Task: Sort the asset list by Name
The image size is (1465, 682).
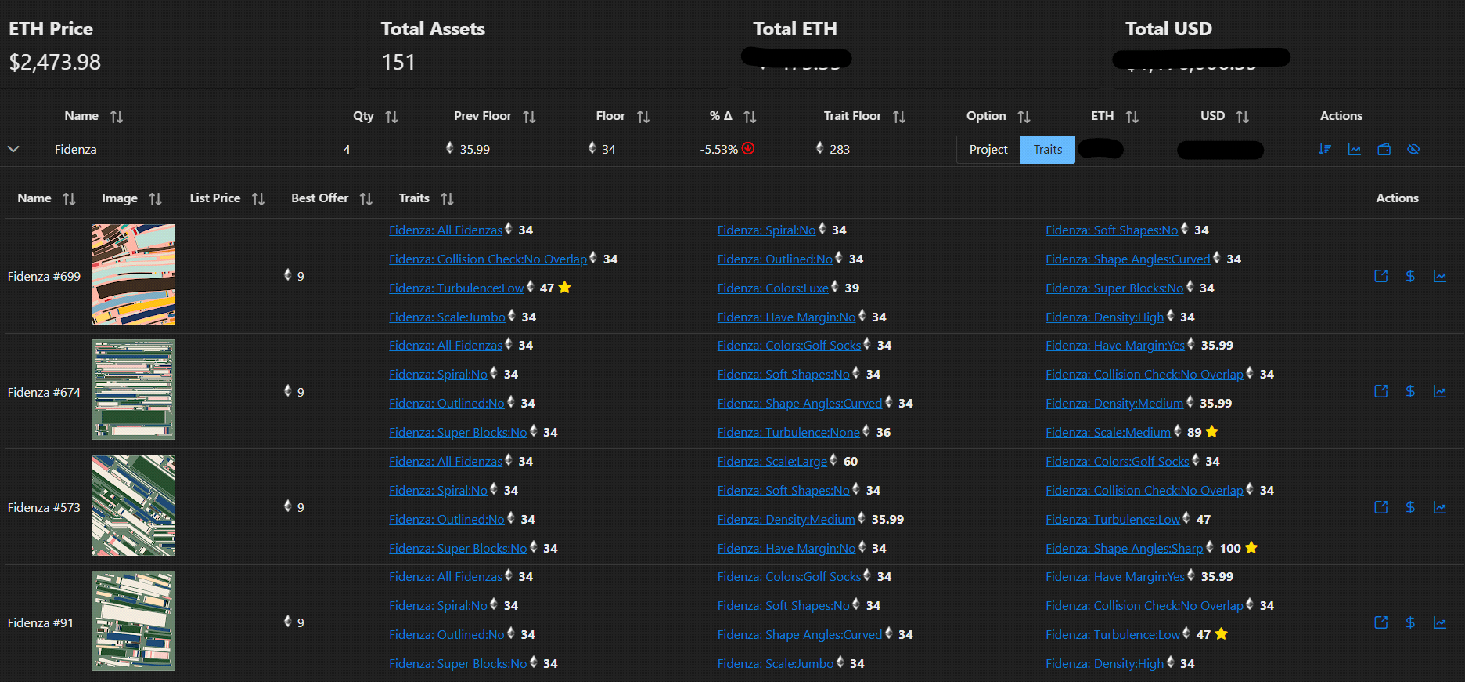Action: [x=68, y=199]
